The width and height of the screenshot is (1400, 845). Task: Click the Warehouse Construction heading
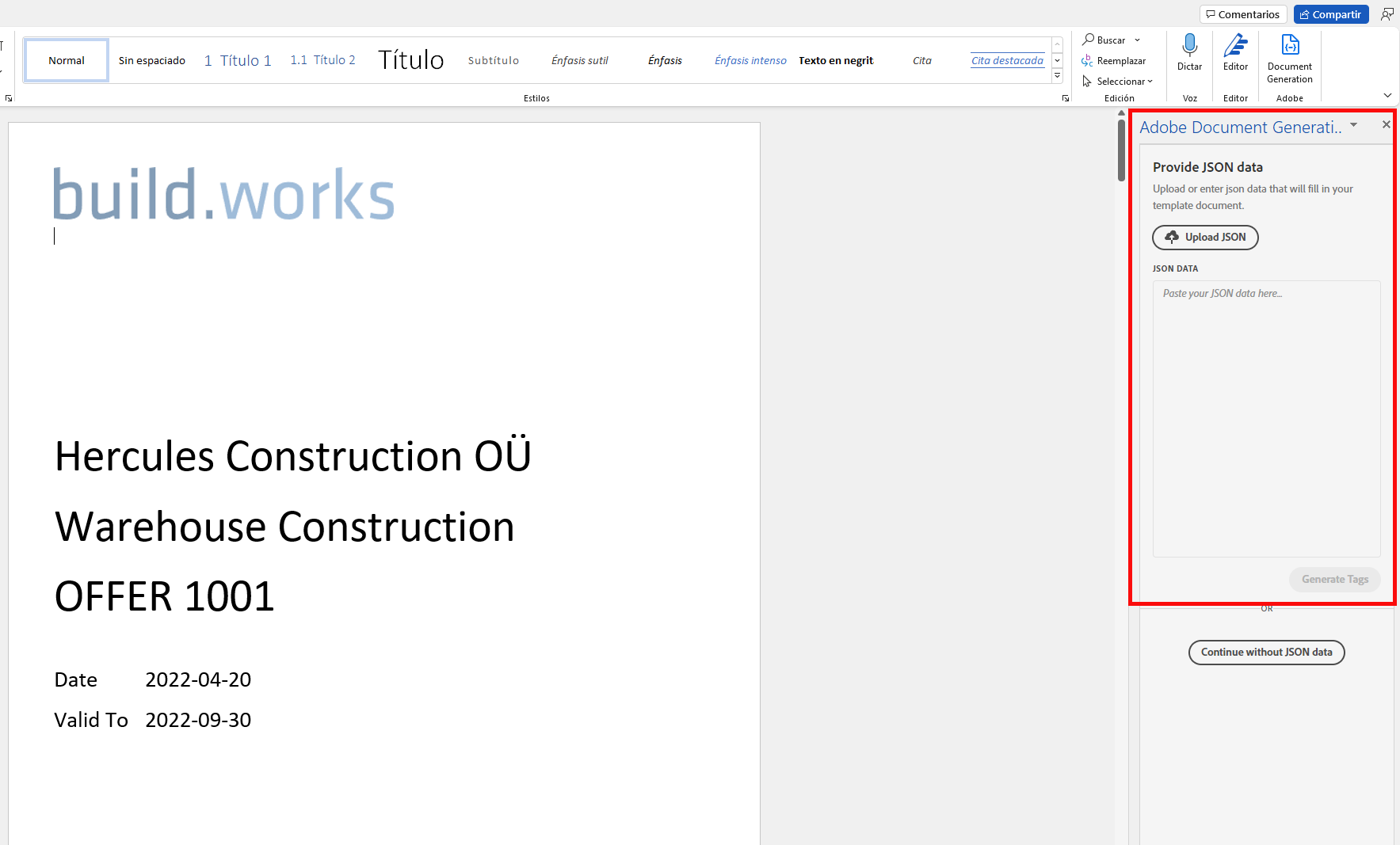pyautogui.click(x=284, y=527)
